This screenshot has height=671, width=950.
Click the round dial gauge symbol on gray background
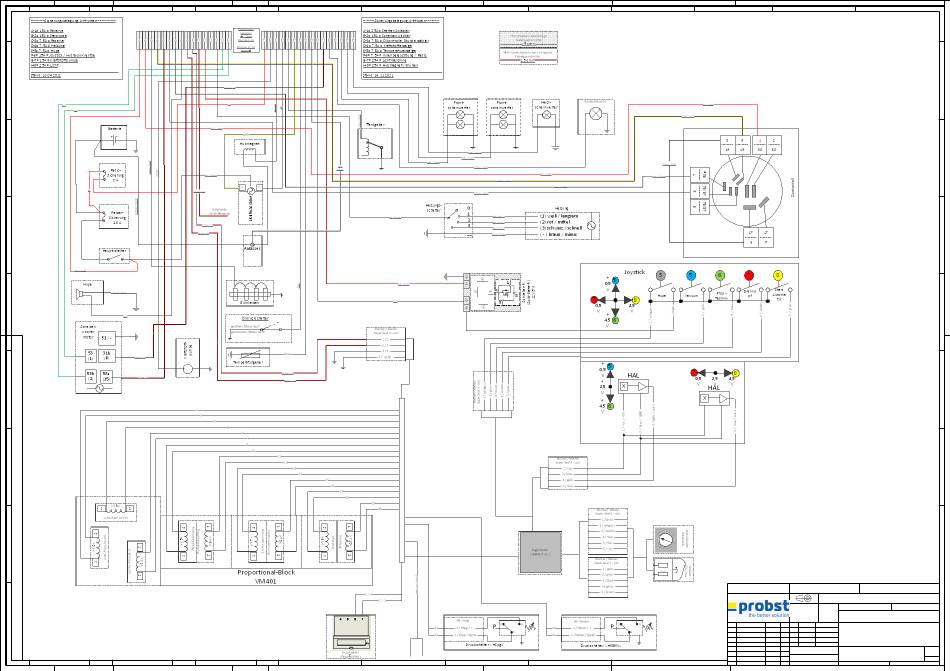[x=665, y=539]
